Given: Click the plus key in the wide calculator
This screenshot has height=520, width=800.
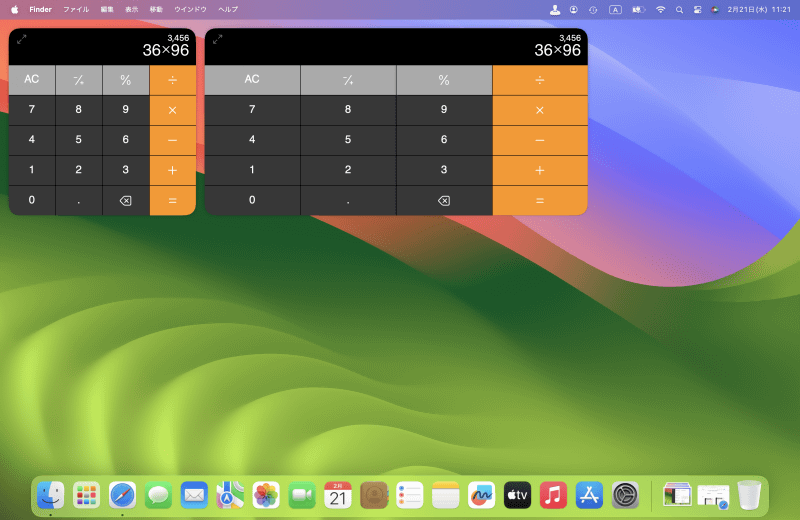Looking at the screenshot, I should pos(540,170).
